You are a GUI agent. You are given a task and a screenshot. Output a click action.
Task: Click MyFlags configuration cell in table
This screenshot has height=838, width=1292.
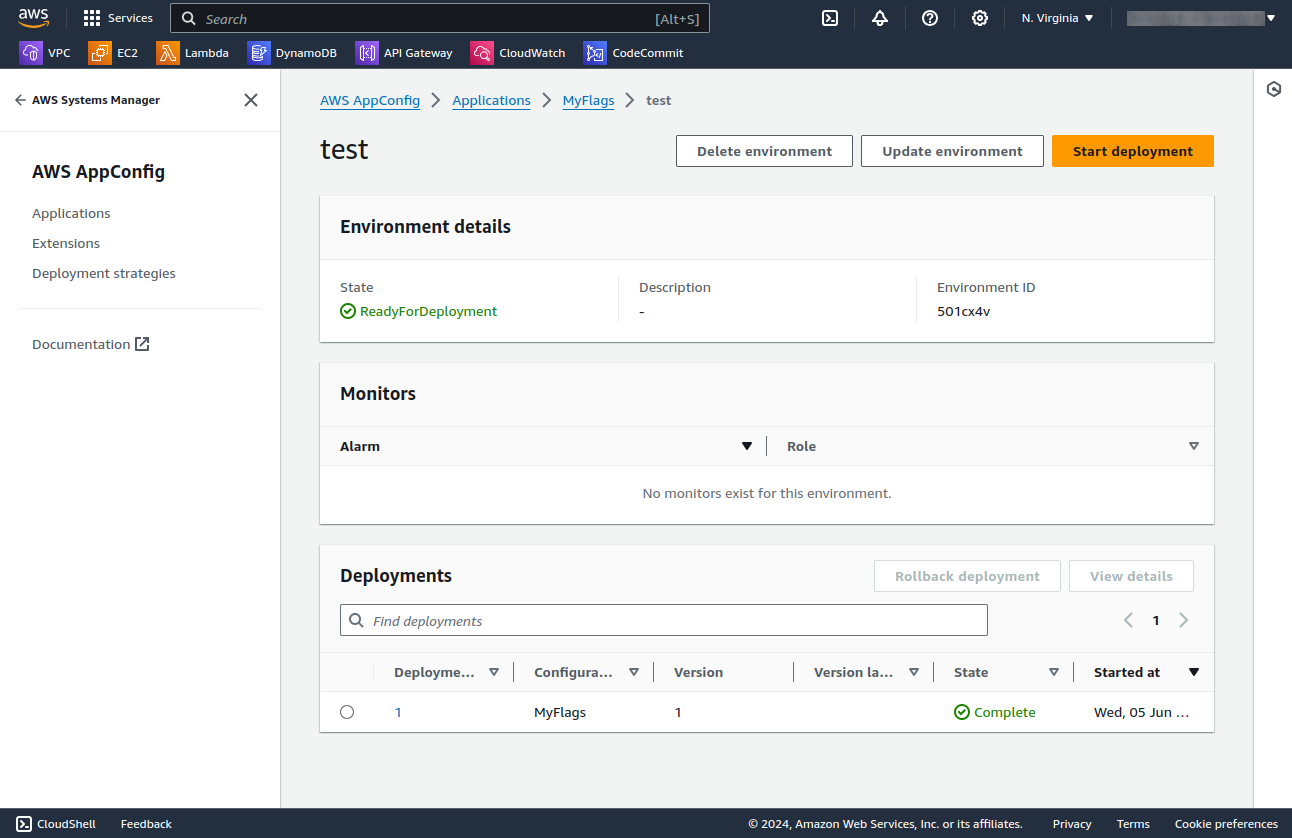(560, 712)
